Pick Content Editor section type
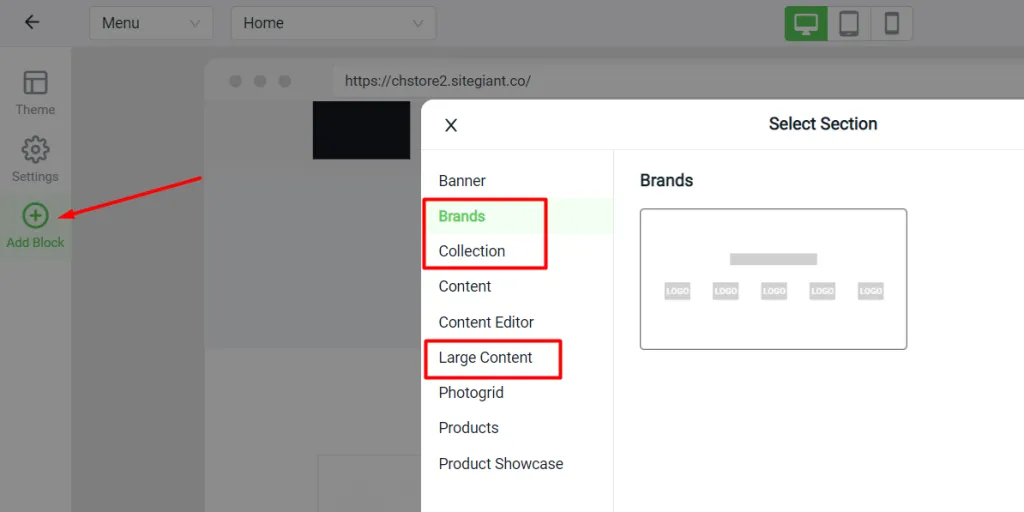Screen dimensions: 1024x512 tap(486, 322)
